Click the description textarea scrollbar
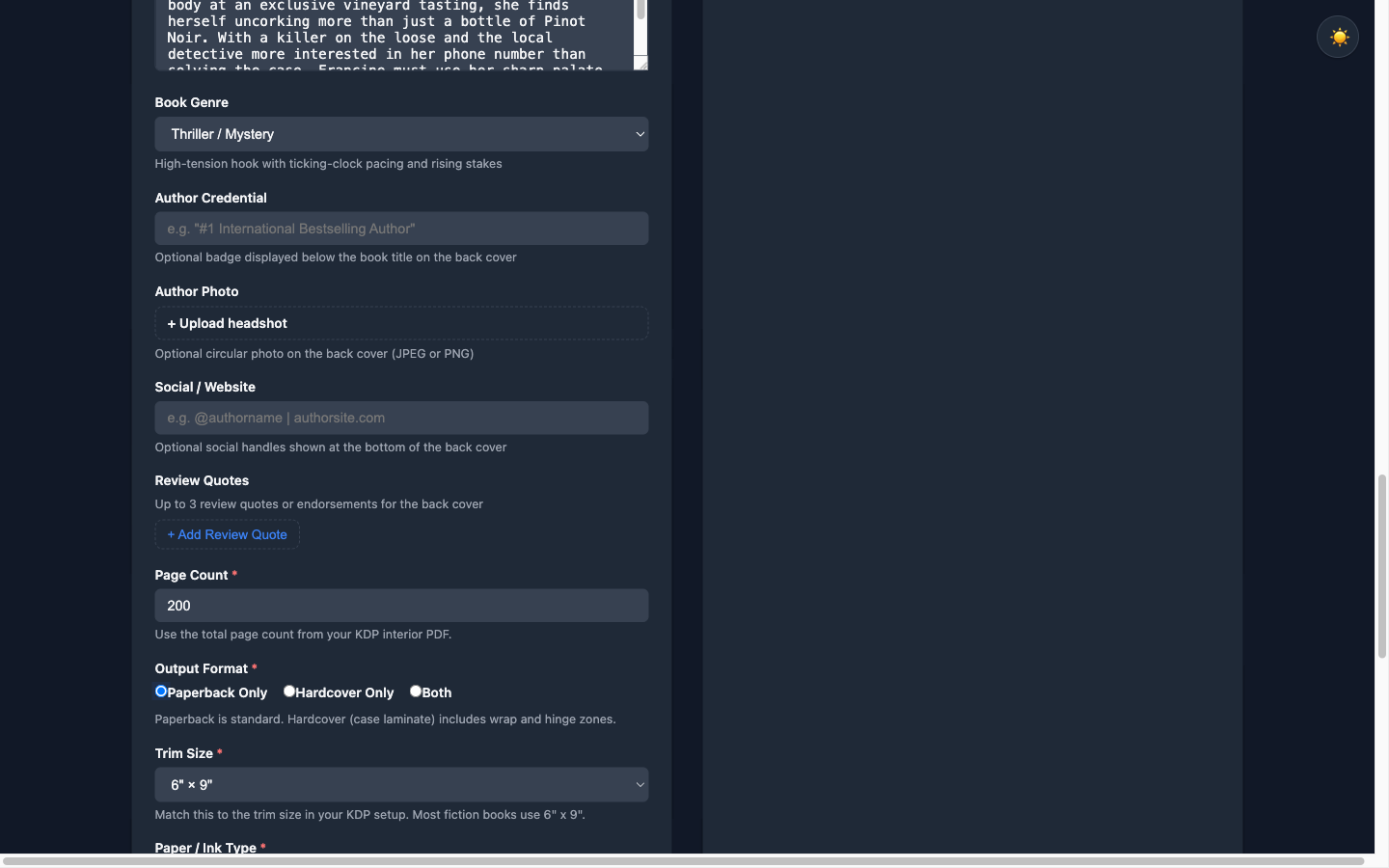Viewport: 1389px width, 868px height. [640, 11]
